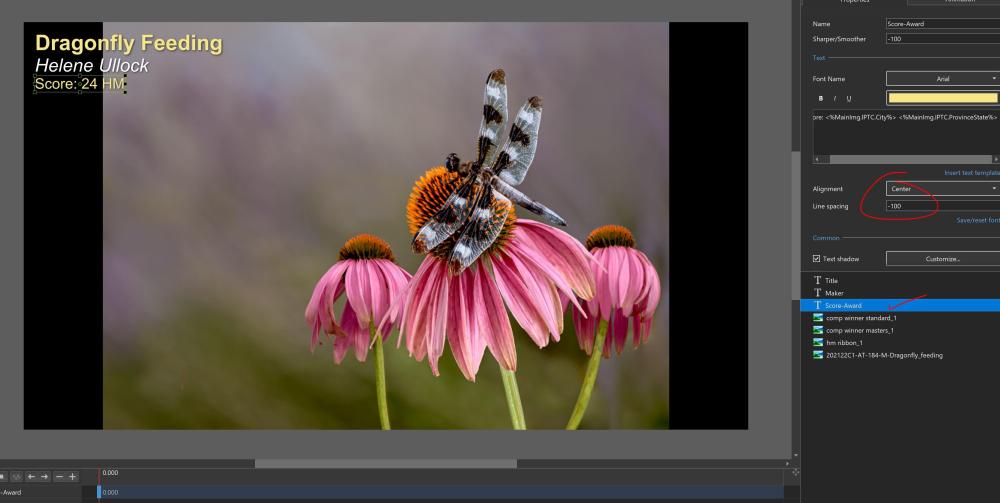1000x503 pixels.
Task: Disable the Text shadow checkbox
Action: (x=817, y=259)
